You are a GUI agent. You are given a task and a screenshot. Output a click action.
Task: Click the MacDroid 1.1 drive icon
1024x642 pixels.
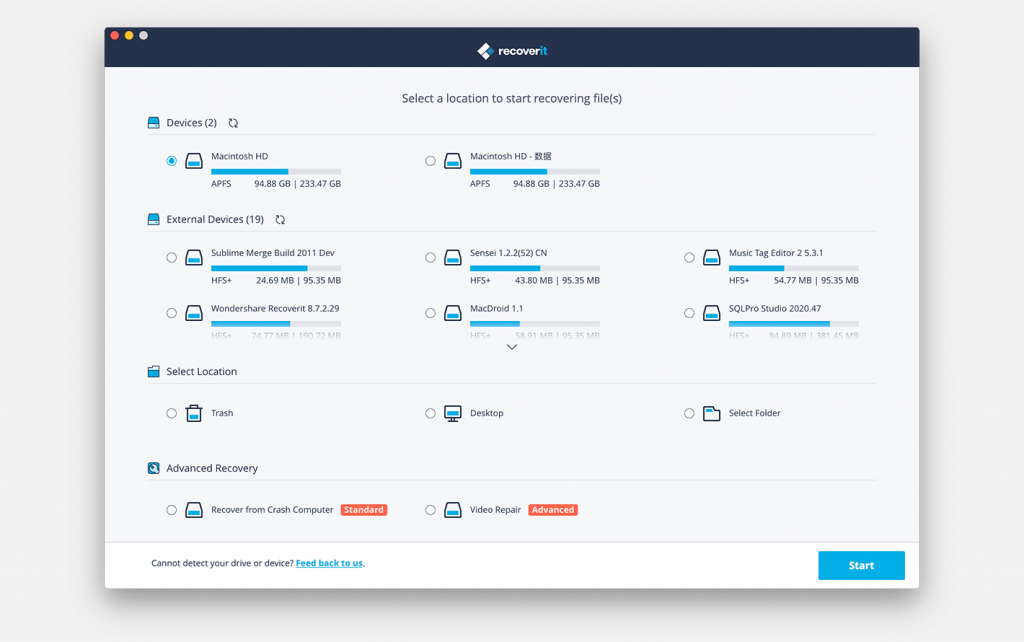coord(453,313)
